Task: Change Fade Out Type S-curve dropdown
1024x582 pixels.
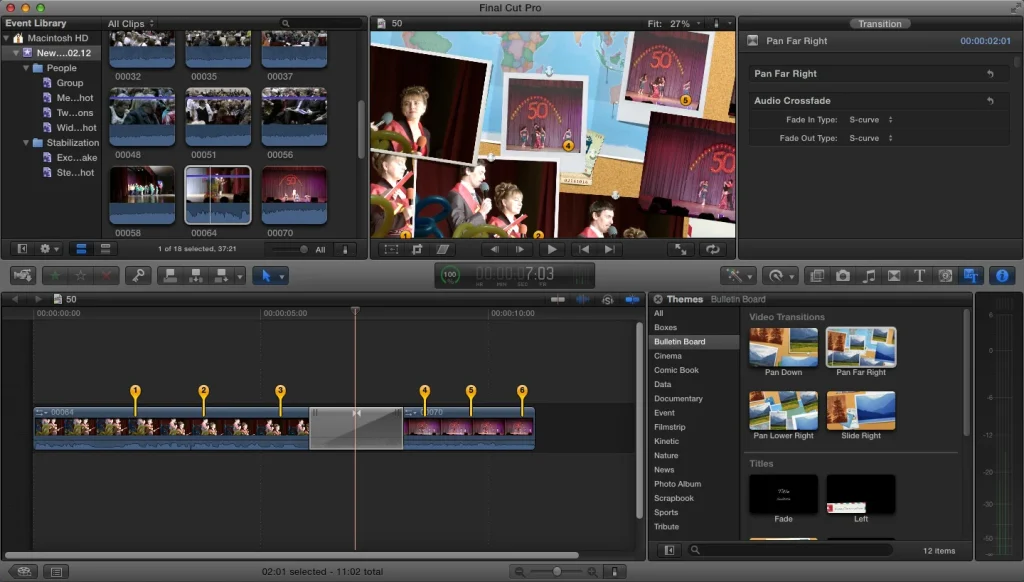Action: point(871,138)
